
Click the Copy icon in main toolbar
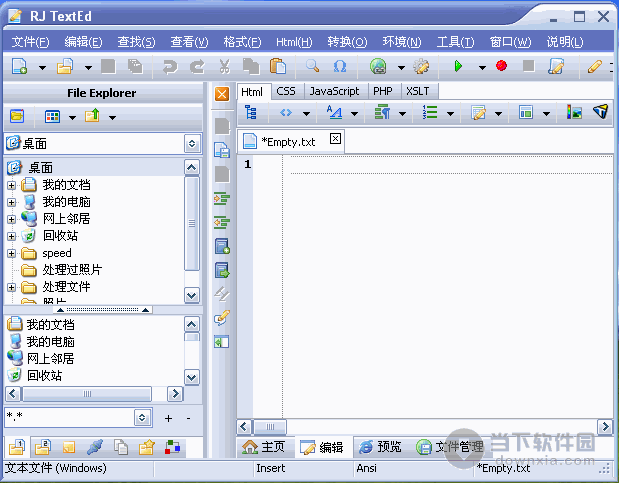[251, 66]
